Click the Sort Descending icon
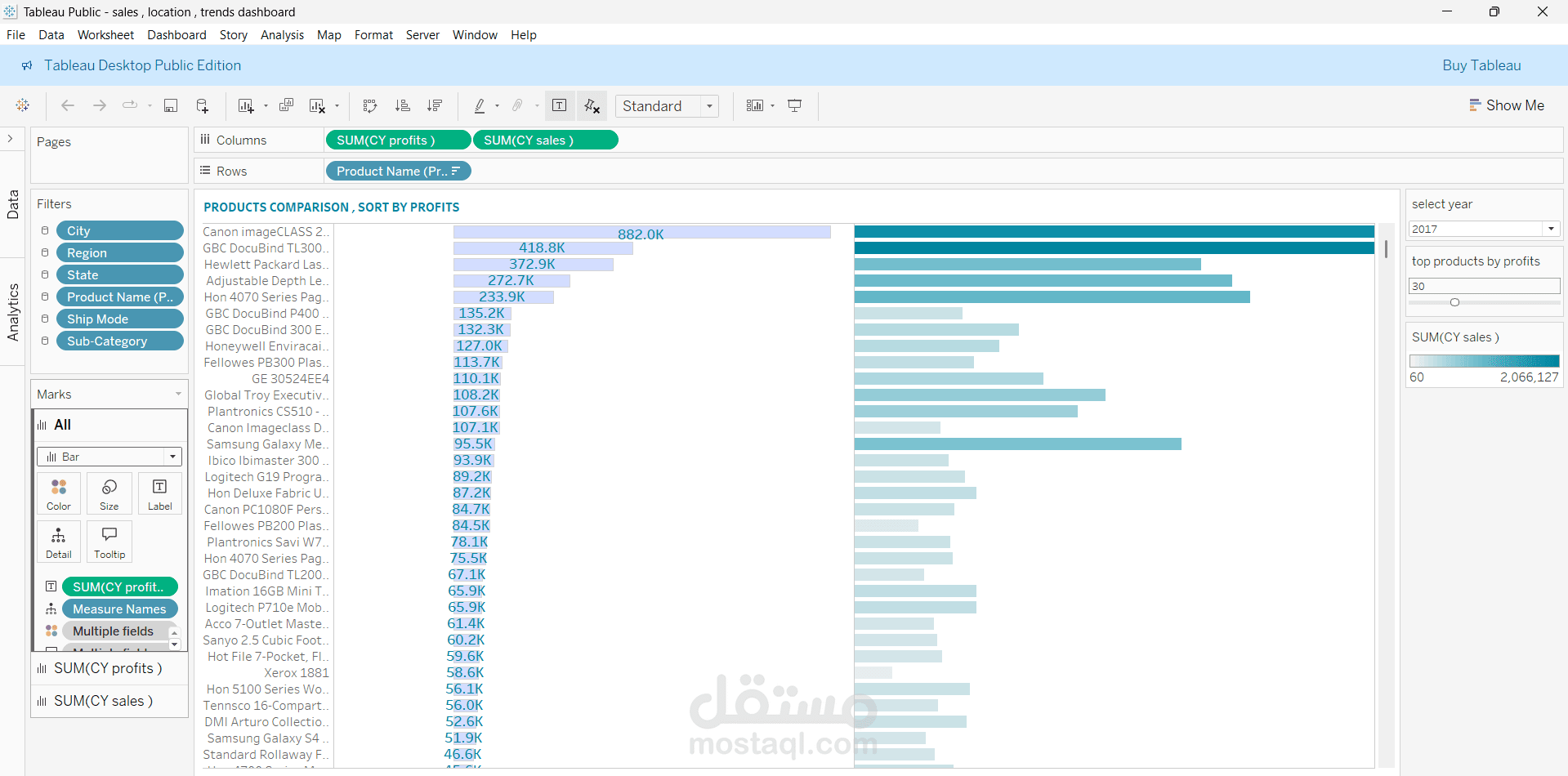The image size is (1568, 776). pos(435,105)
